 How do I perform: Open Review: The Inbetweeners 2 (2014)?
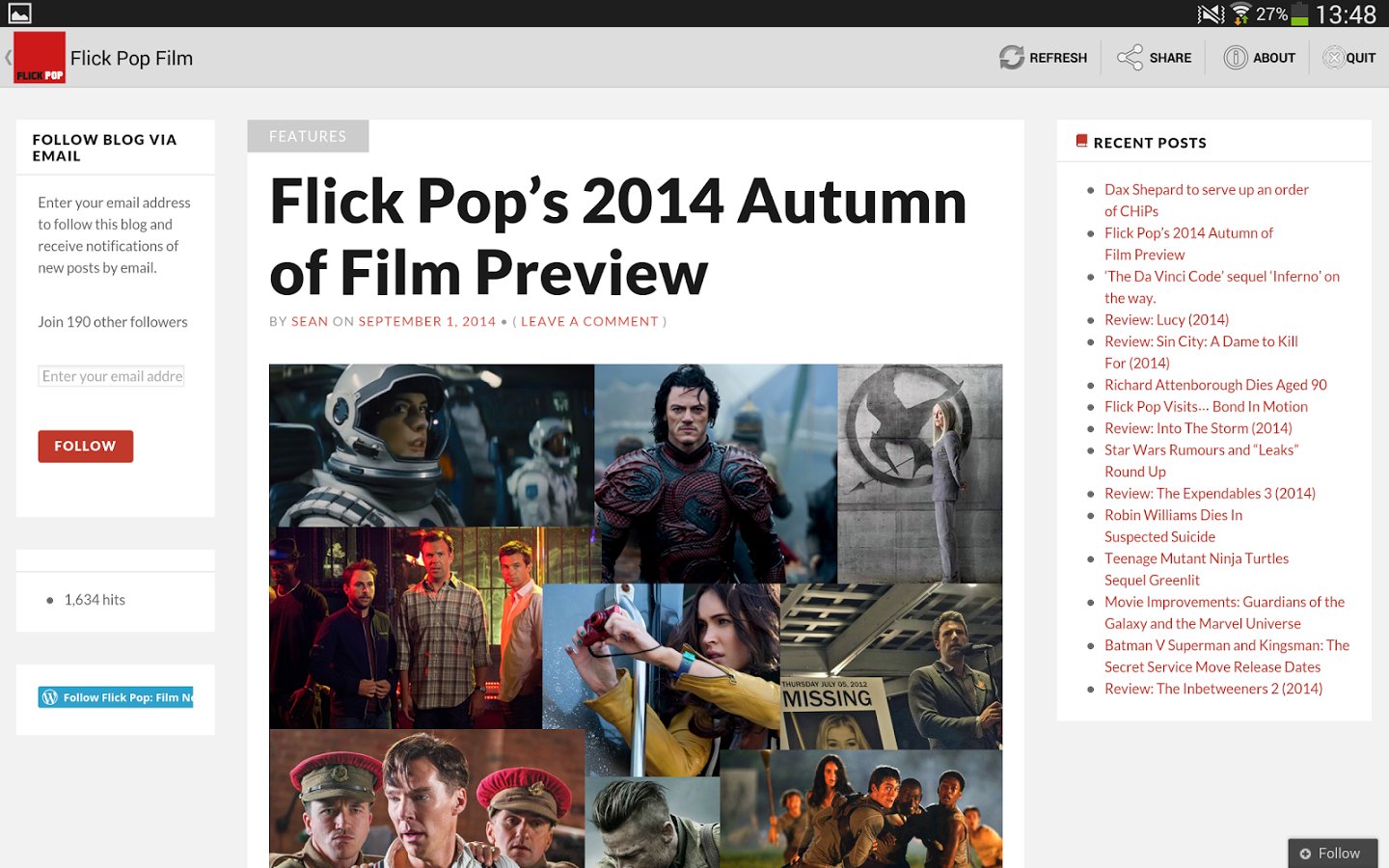(x=1213, y=689)
